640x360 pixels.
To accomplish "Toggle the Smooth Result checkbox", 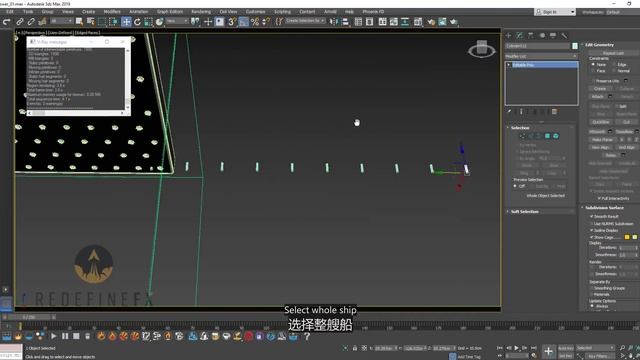I will (x=591, y=216).
